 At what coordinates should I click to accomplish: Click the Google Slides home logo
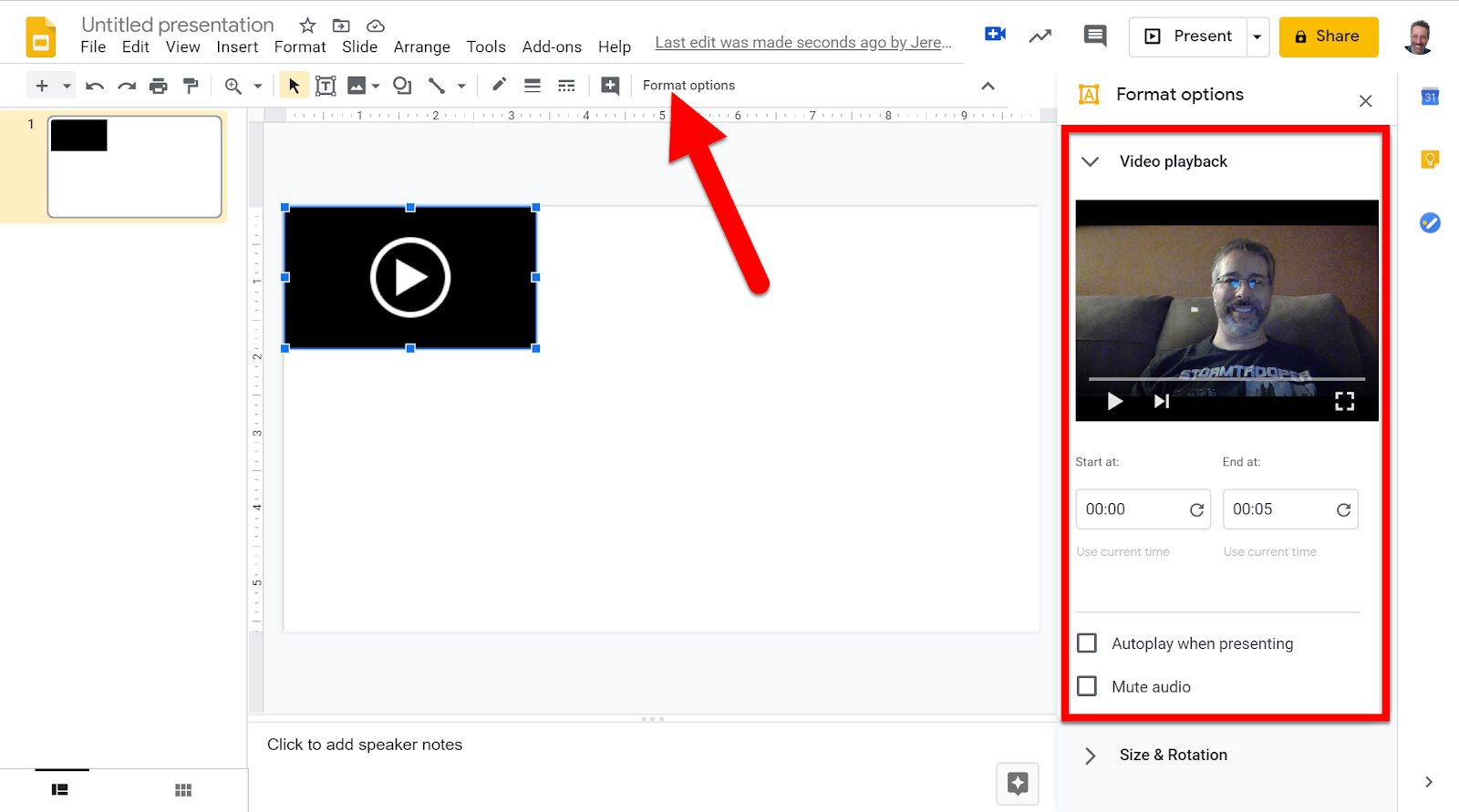[x=41, y=37]
